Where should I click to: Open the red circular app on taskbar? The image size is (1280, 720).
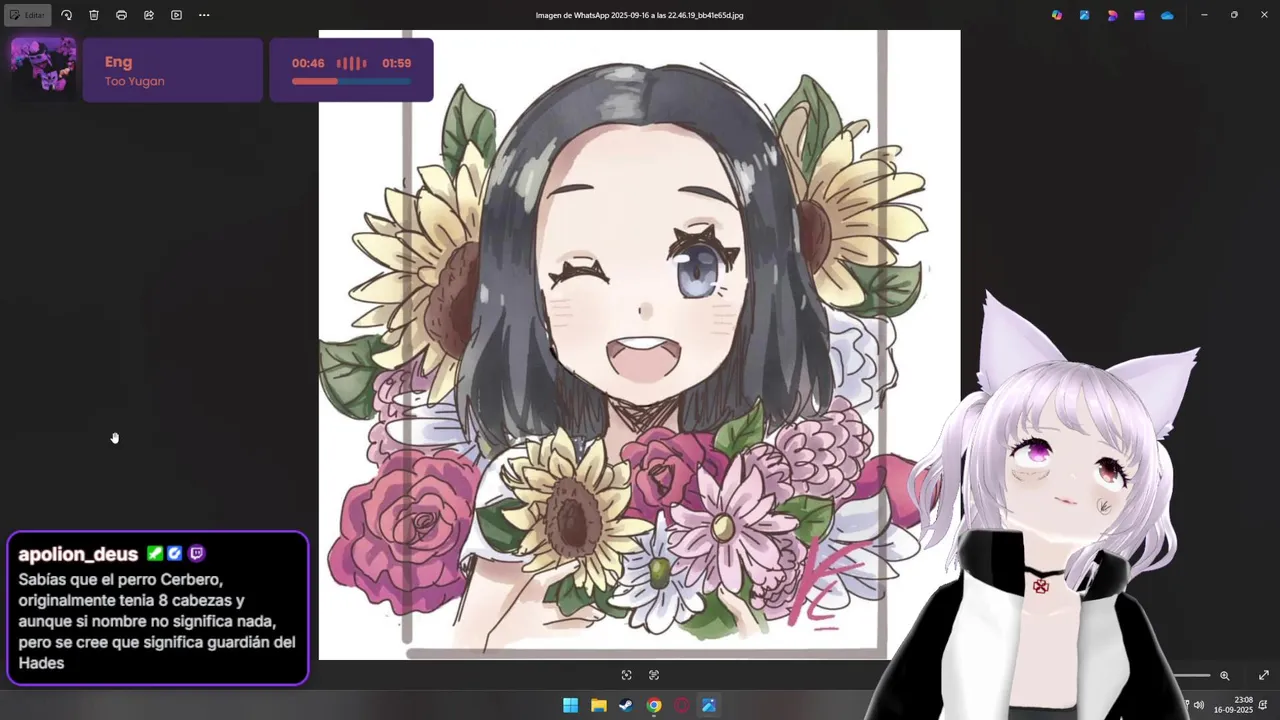pos(682,705)
